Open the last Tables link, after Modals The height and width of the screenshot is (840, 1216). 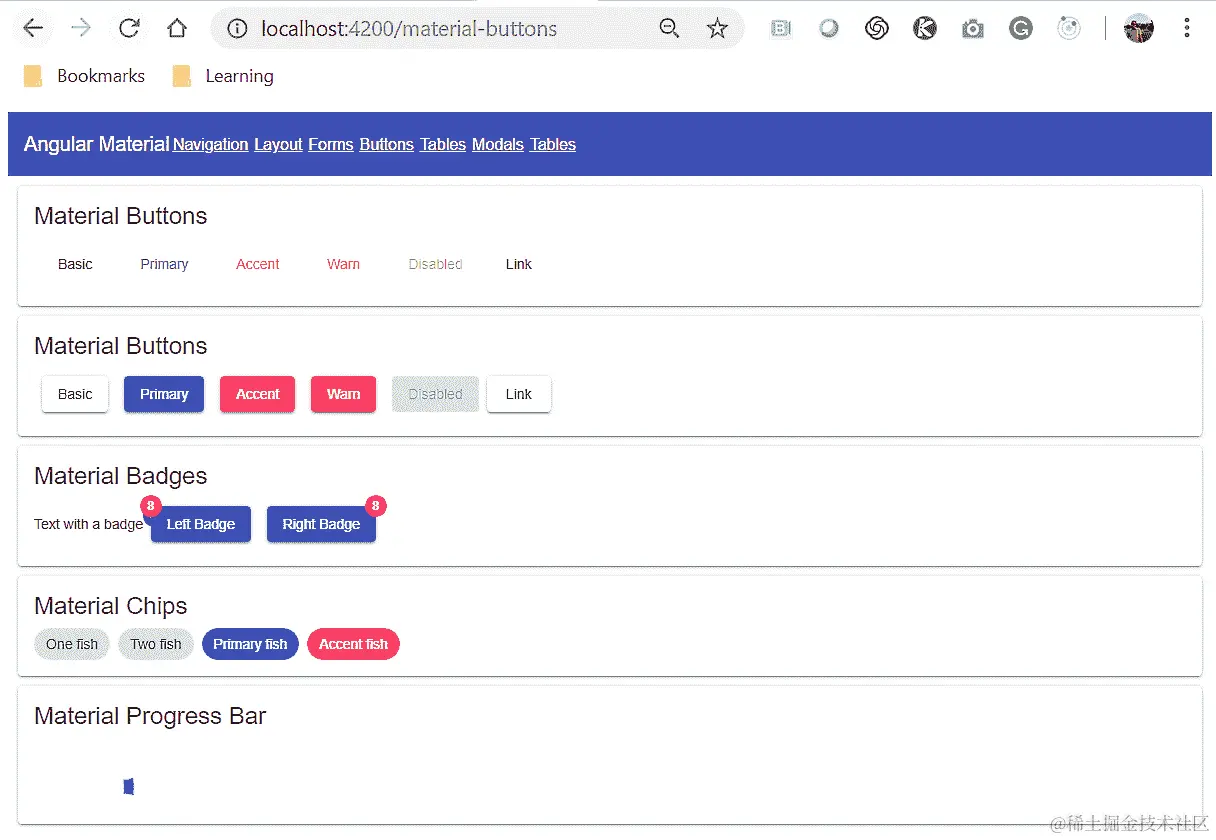553,145
